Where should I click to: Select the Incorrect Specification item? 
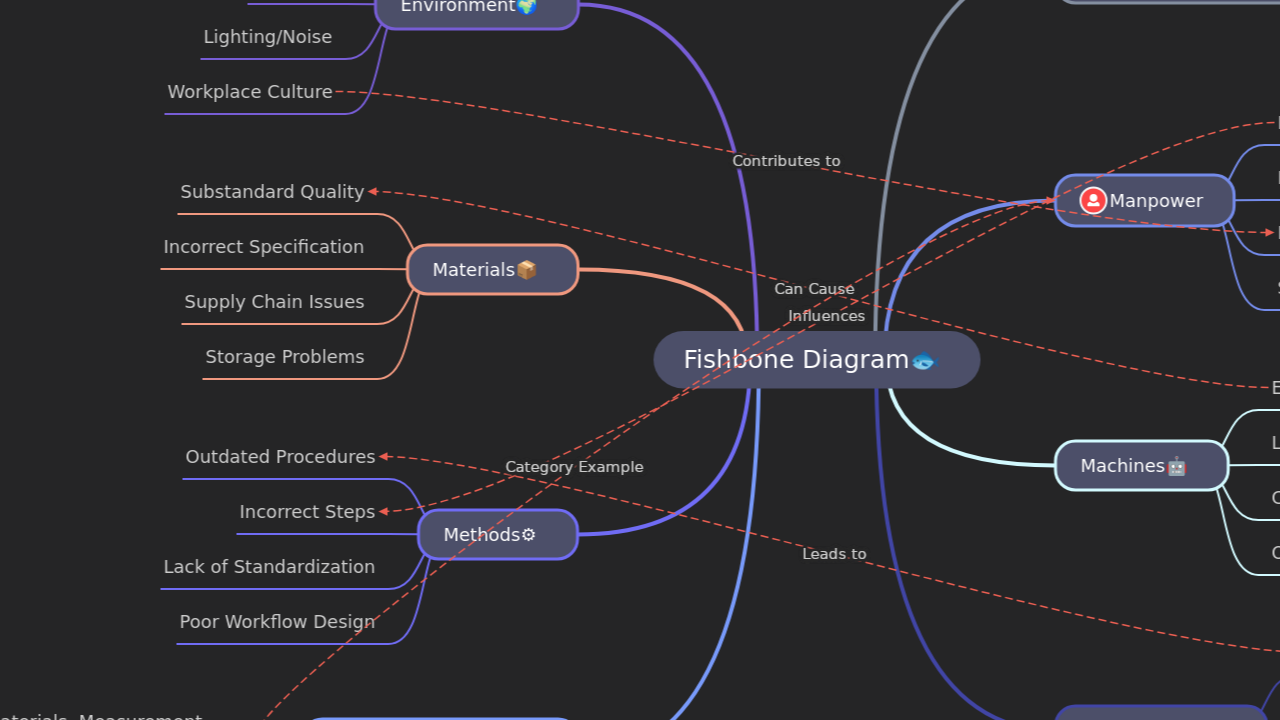point(264,247)
